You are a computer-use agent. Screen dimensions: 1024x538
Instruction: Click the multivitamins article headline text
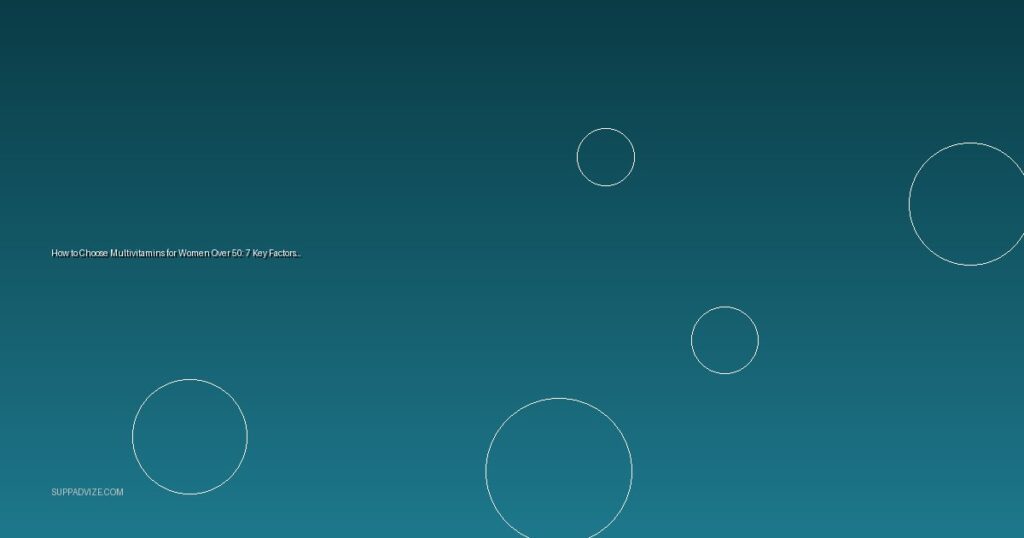pyautogui.click(x=175, y=254)
